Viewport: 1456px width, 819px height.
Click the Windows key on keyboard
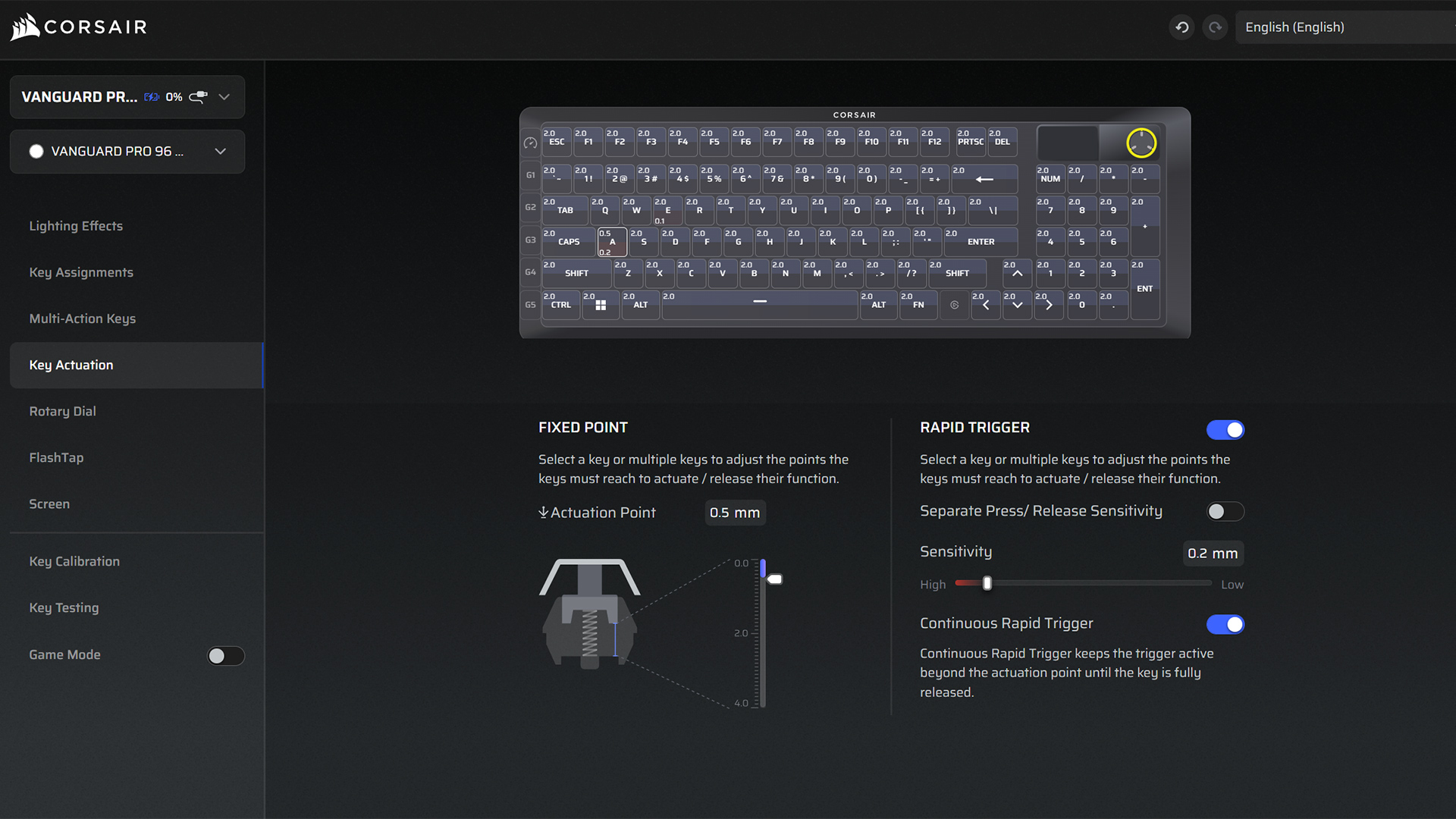click(x=600, y=305)
